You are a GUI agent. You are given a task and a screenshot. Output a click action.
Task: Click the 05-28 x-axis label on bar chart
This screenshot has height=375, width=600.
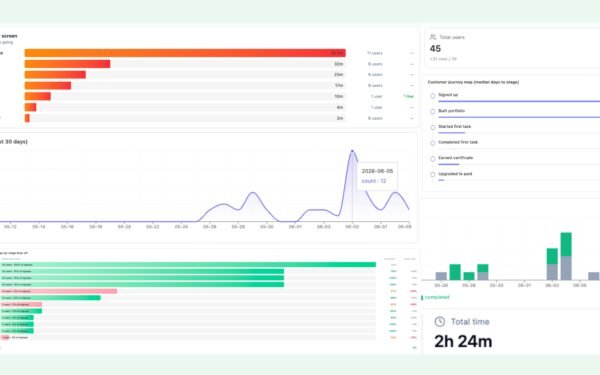469,285
